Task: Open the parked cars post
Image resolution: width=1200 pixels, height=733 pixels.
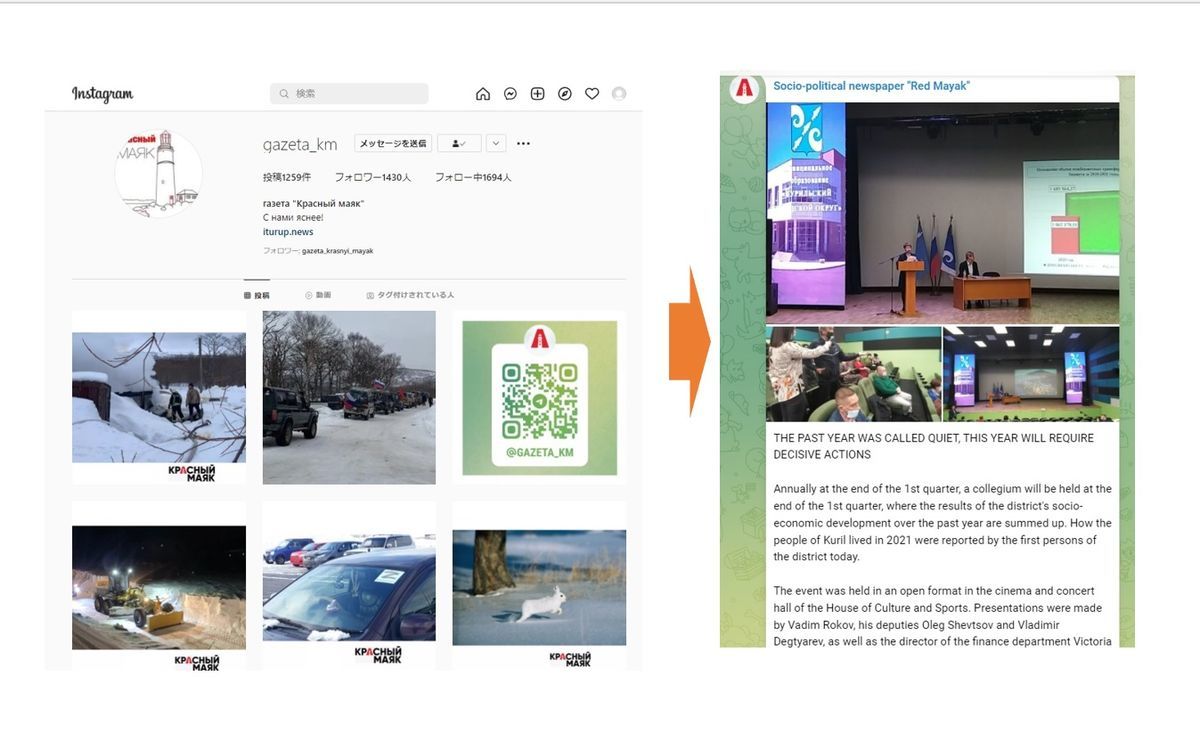Action: pyautogui.click(x=349, y=587)
